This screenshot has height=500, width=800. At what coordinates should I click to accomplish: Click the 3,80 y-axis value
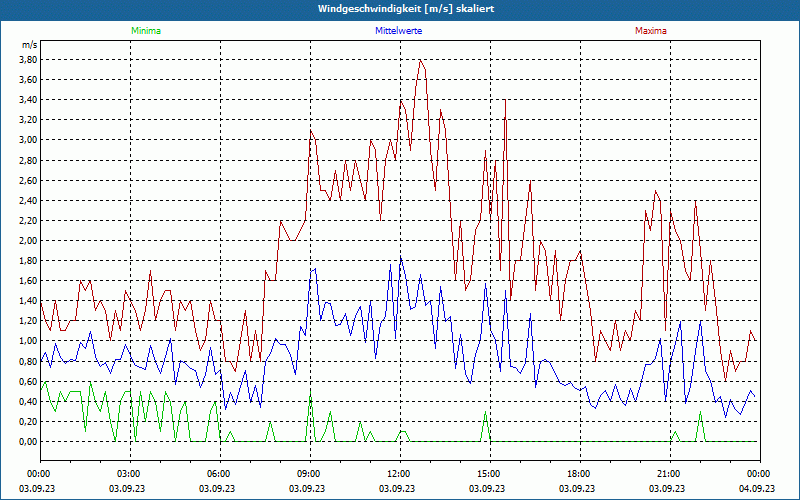[x=28, y=60]
